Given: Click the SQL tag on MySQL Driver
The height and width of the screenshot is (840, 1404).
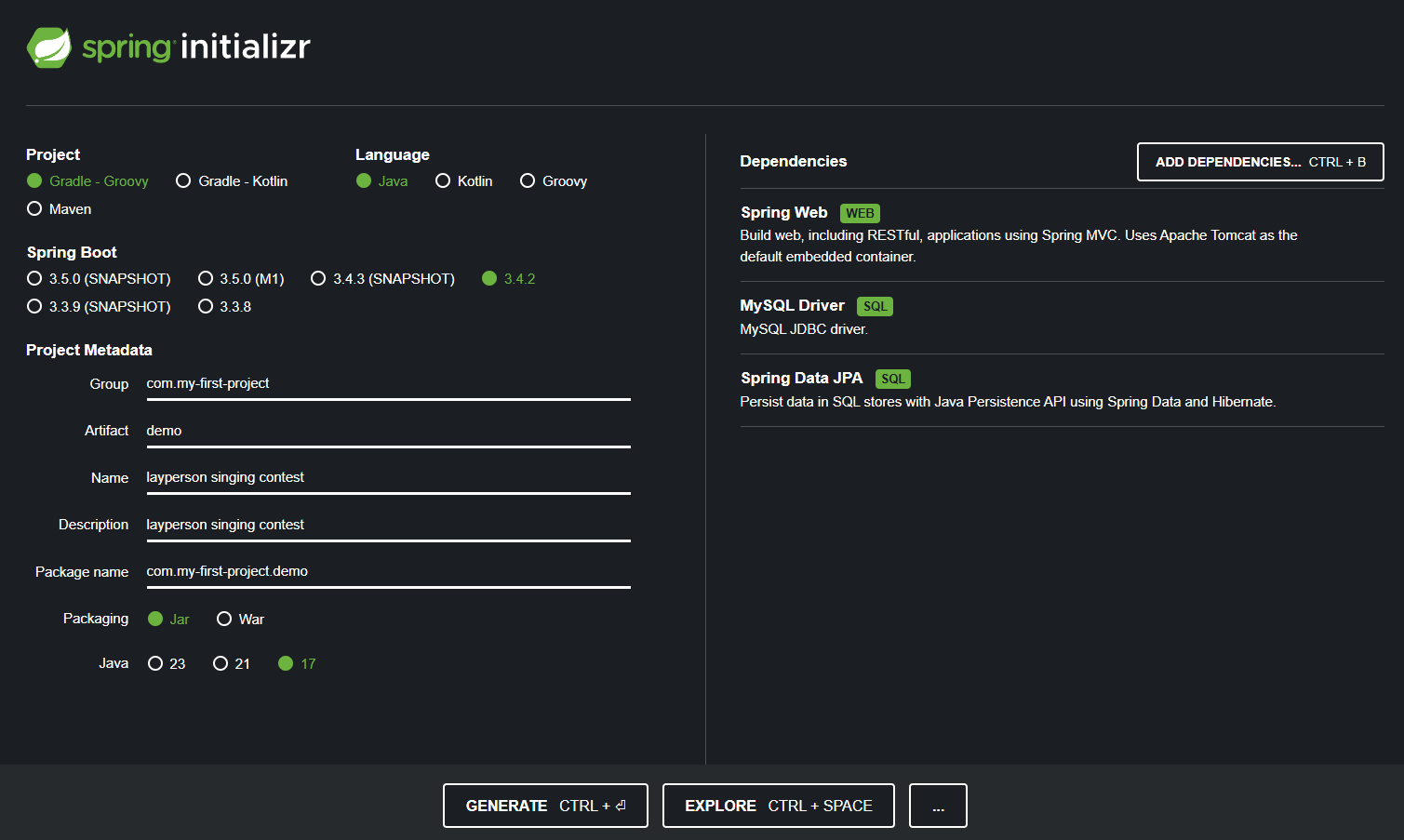Looking at the screenshot, I should 875,307.
